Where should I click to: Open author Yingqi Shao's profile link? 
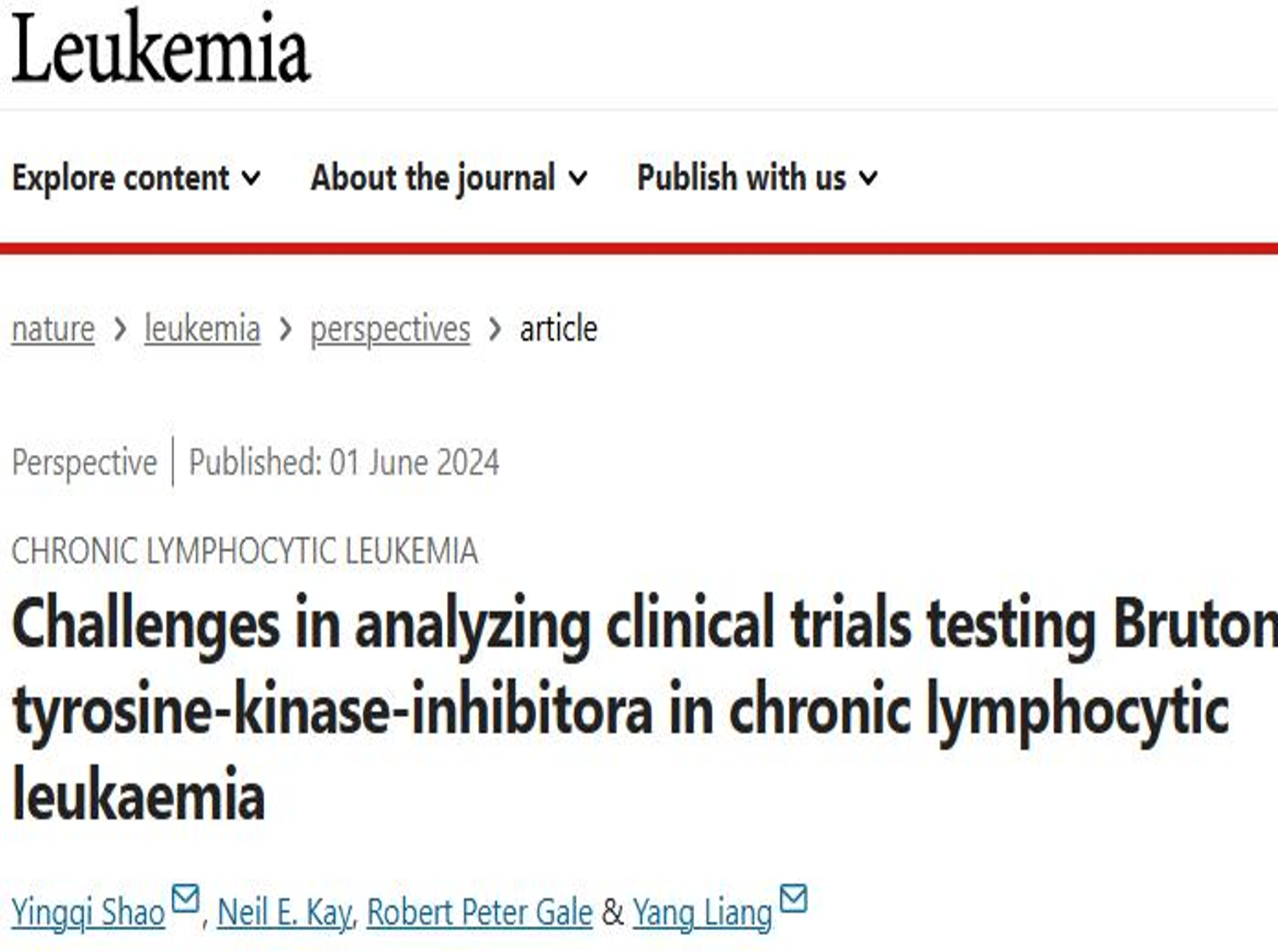[89, 913]
